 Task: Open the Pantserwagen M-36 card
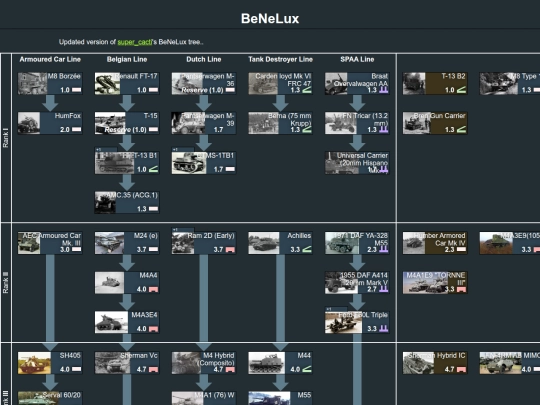204,83
